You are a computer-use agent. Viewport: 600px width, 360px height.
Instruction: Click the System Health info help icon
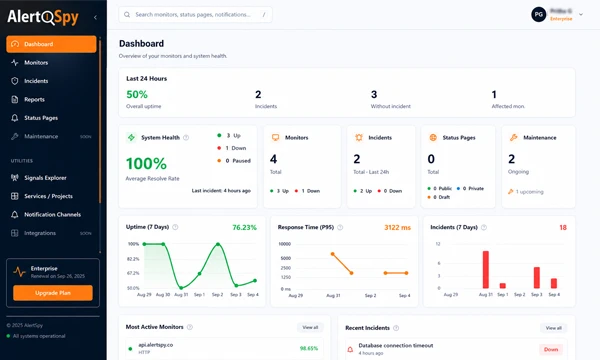point(186,138)
